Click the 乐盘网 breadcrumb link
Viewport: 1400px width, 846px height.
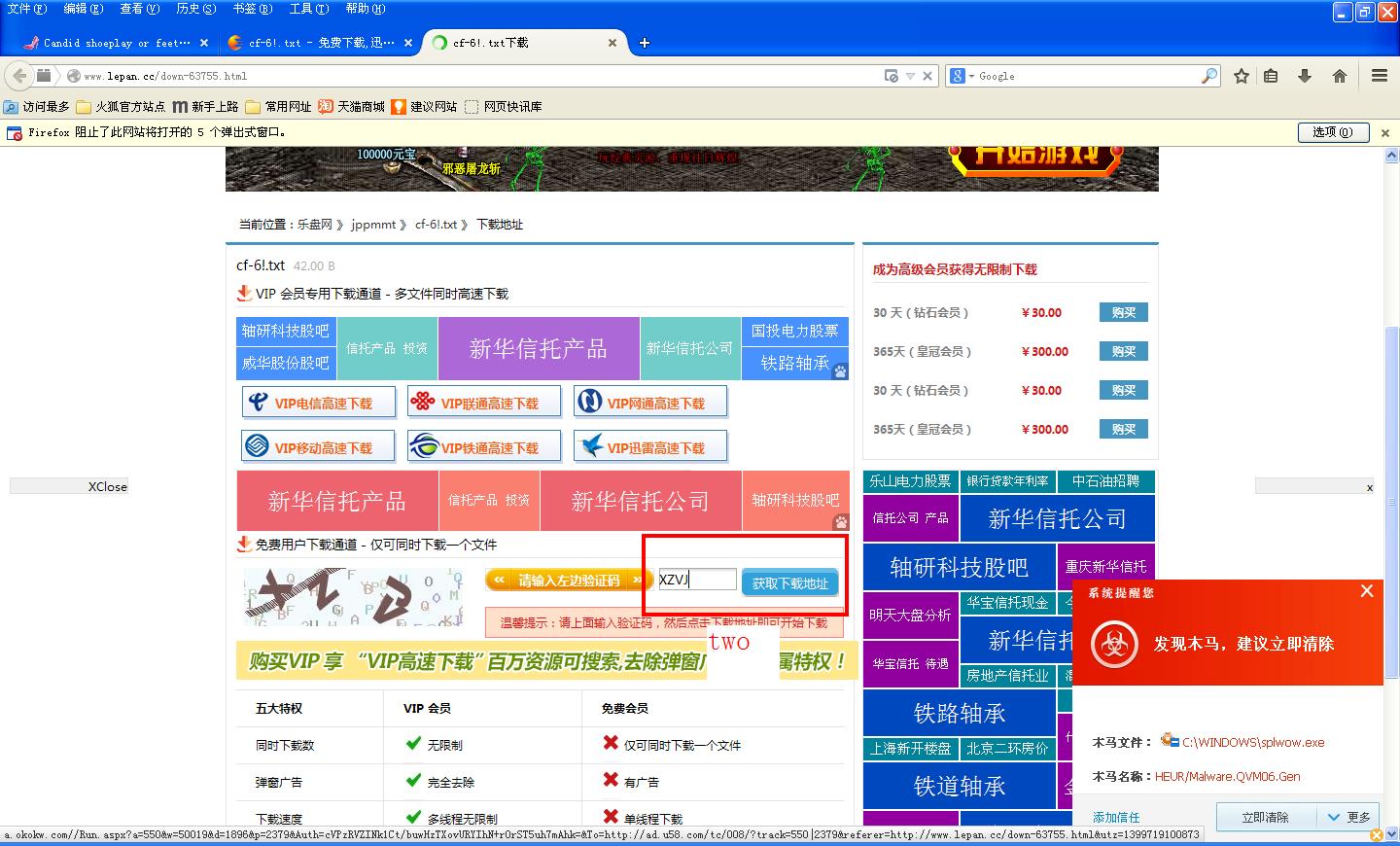point(315,225)
